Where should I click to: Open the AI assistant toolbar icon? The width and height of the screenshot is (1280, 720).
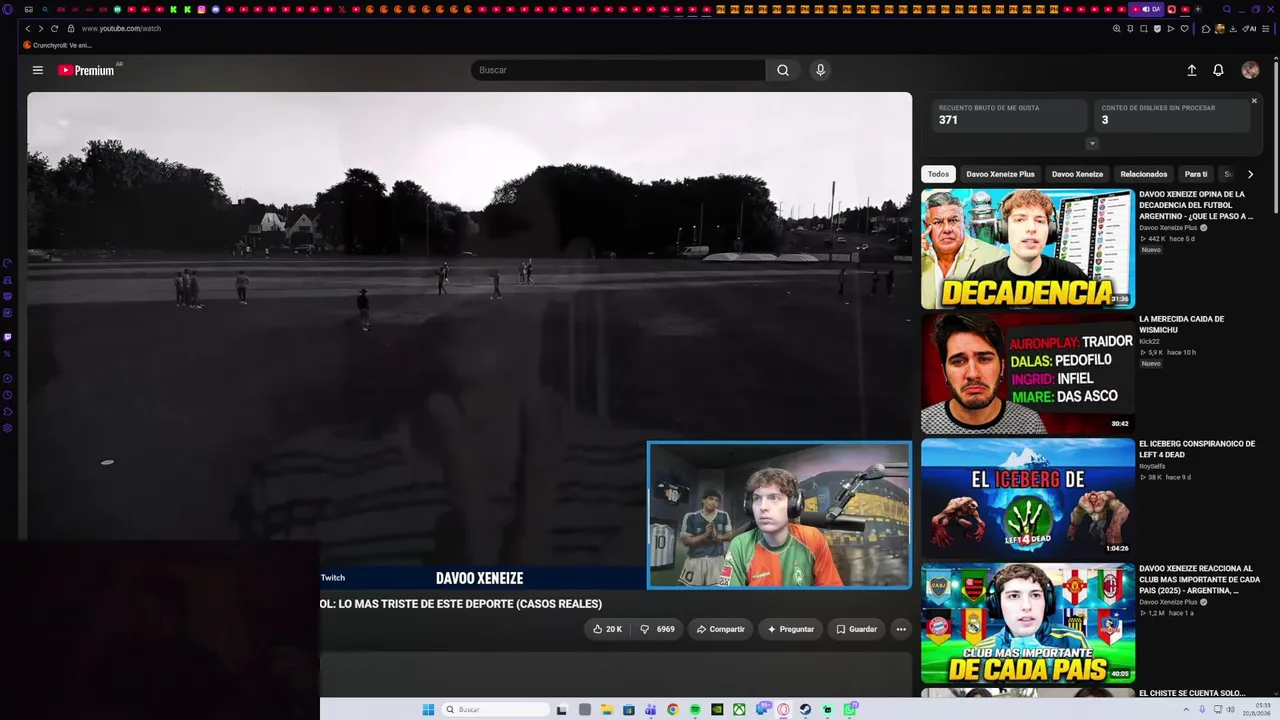[x=1250, y=29]
